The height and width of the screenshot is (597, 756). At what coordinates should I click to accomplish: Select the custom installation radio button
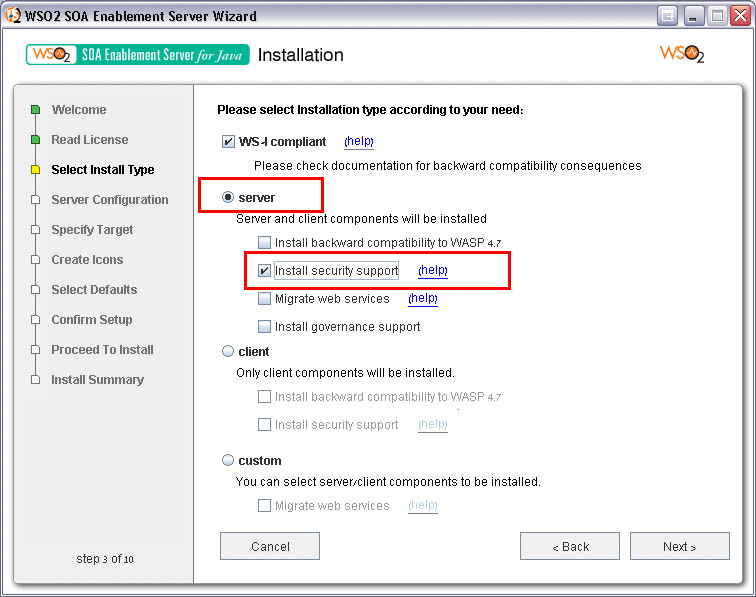click(228, 460)
